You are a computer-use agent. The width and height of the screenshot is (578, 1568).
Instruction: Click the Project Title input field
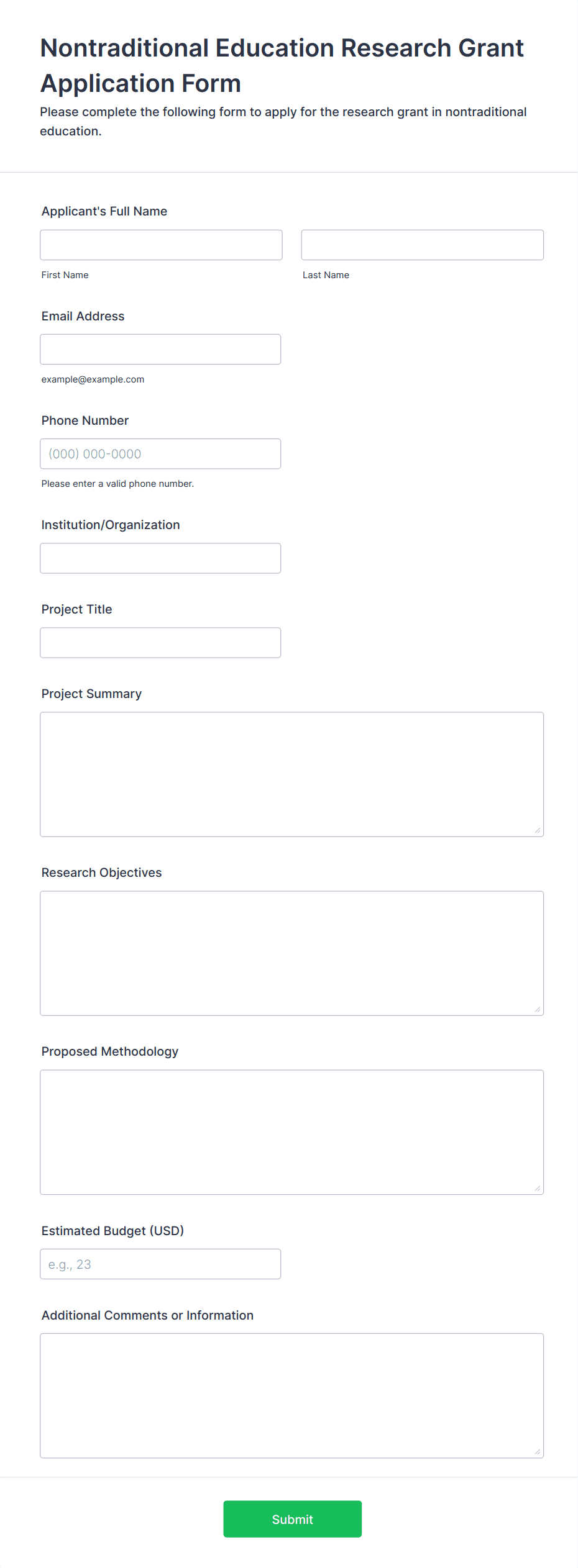160,643
